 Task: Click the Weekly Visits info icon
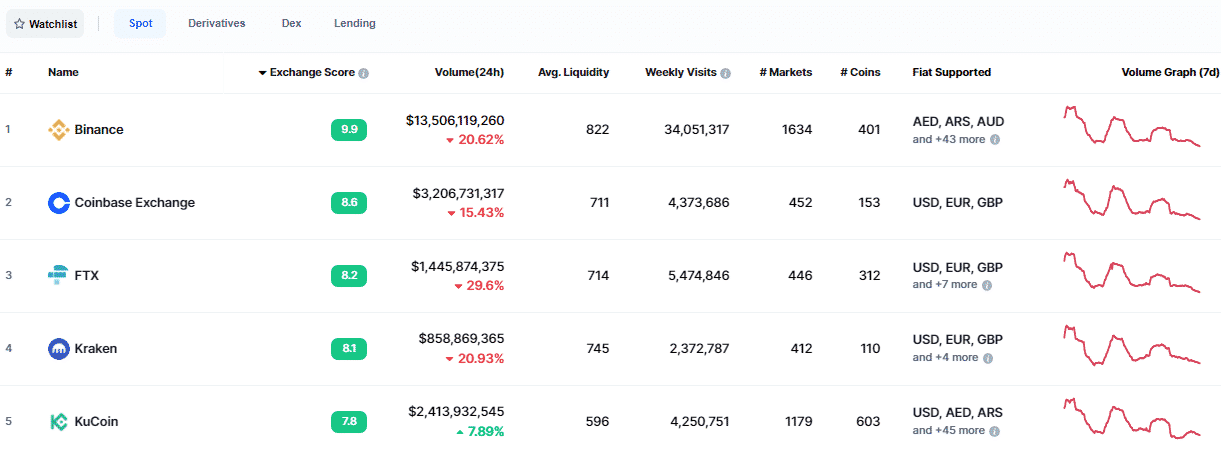click(x=725, y=73)
